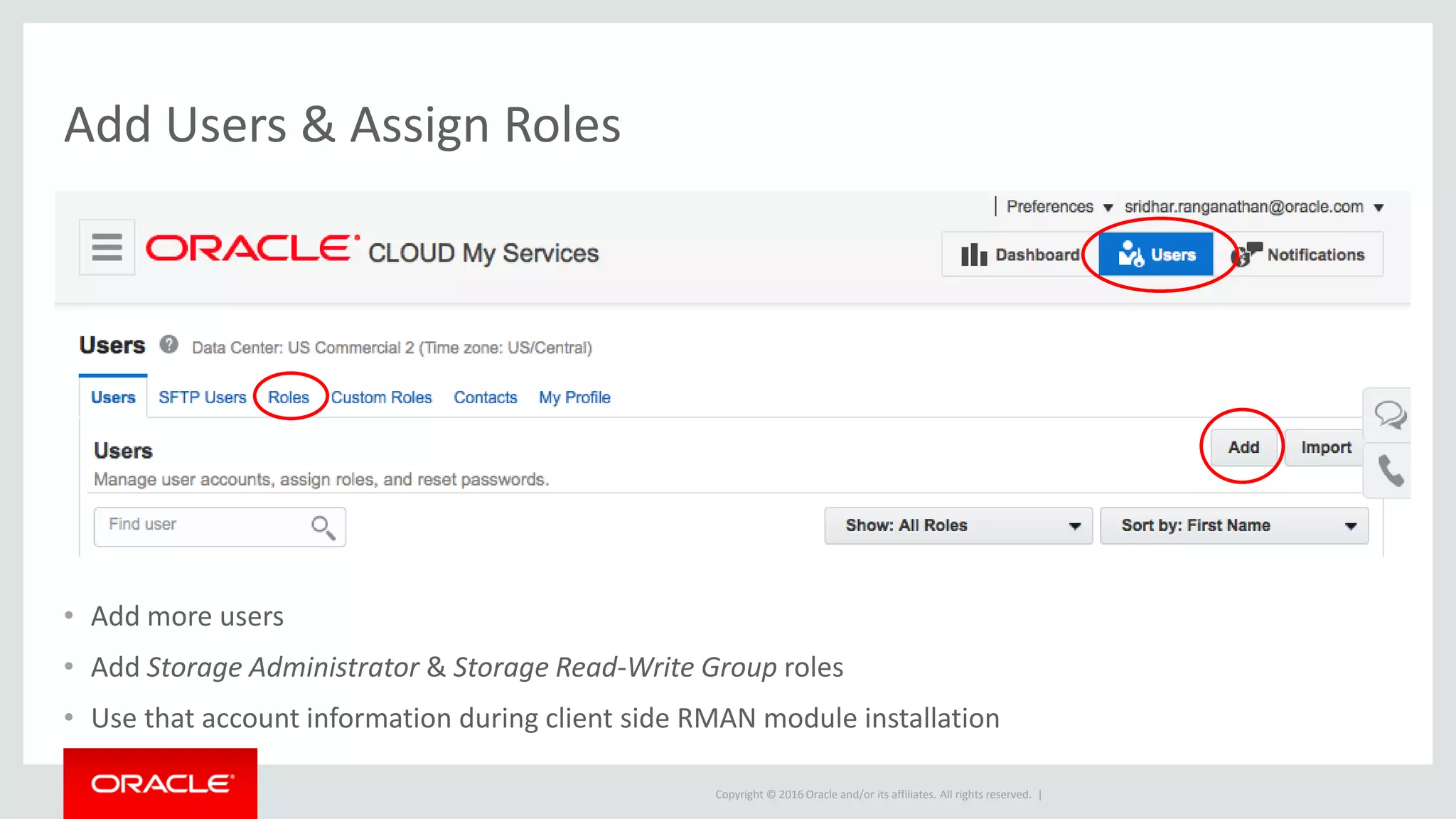Image resolution: width=1456 pixels, height=819 pixels.
Task: Open the Roles tab
Action: [x=289, y=397]
